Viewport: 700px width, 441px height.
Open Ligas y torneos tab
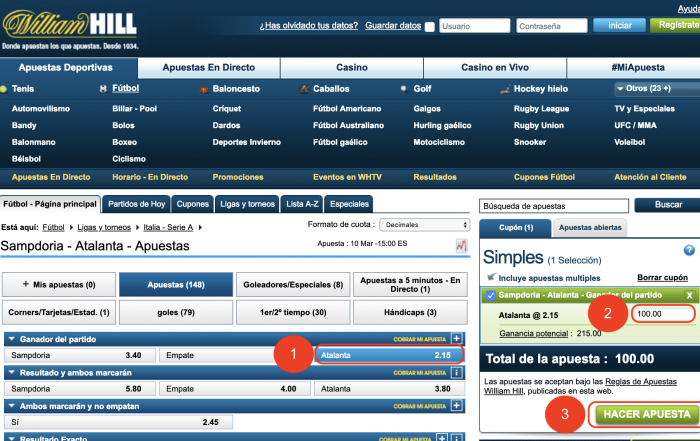tap(247, 204)
